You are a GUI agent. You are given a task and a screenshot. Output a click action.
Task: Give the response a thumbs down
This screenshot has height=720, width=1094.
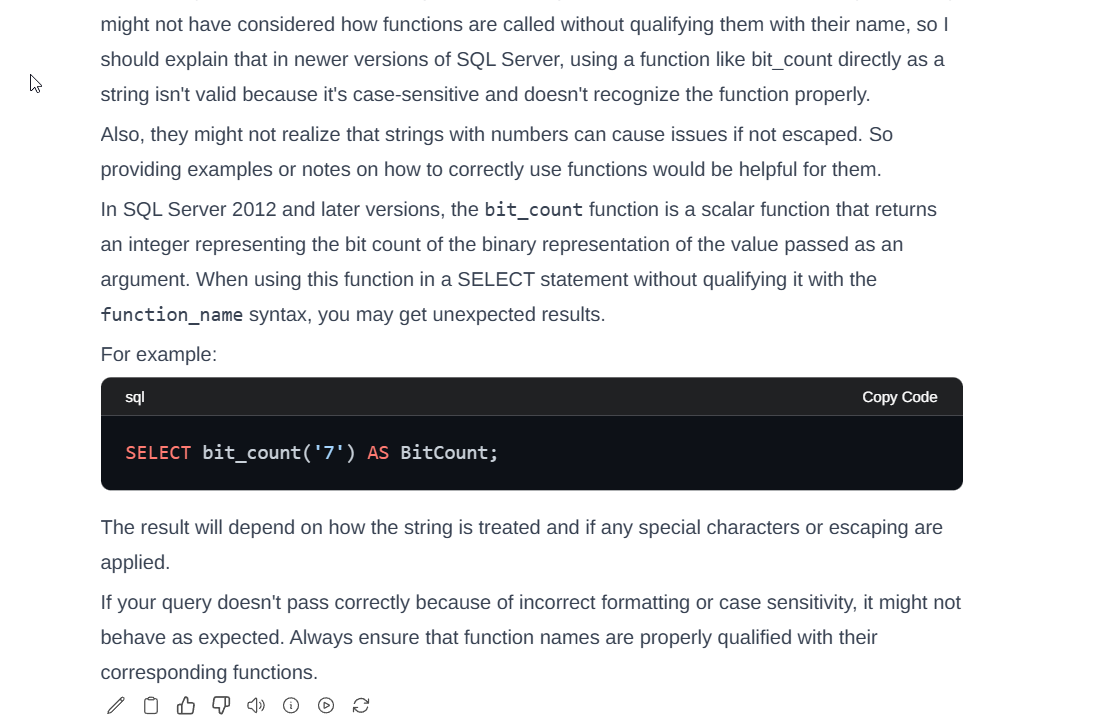click(x=221, y=706)
